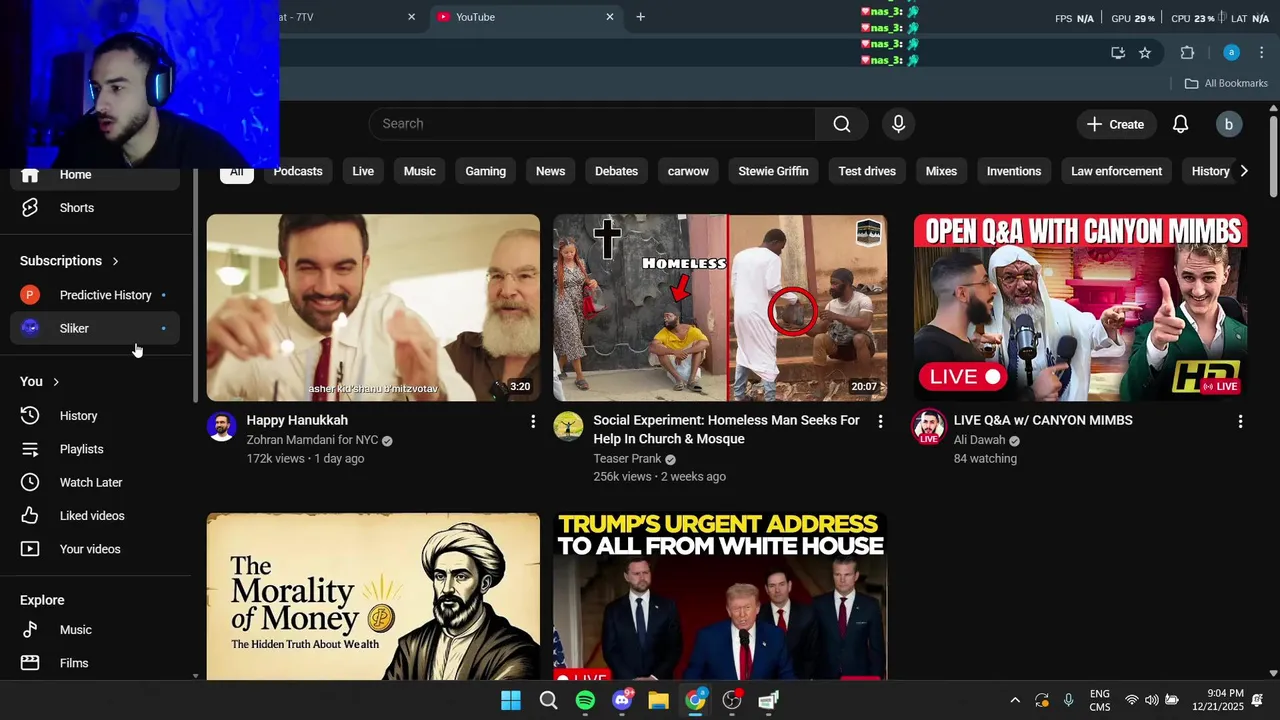Open more options for Happy Hanukkah video
The image size is (1280, 720).
pos(533,422)
